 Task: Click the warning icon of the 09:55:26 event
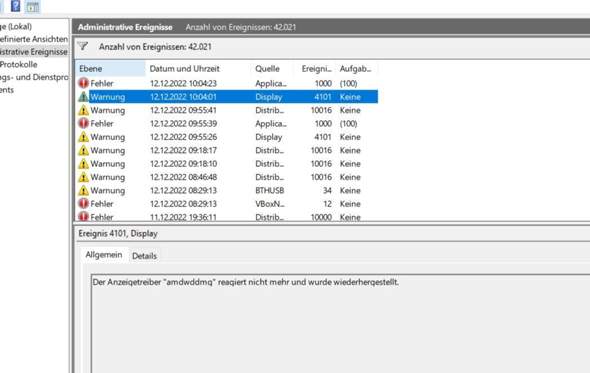[84, 137]
